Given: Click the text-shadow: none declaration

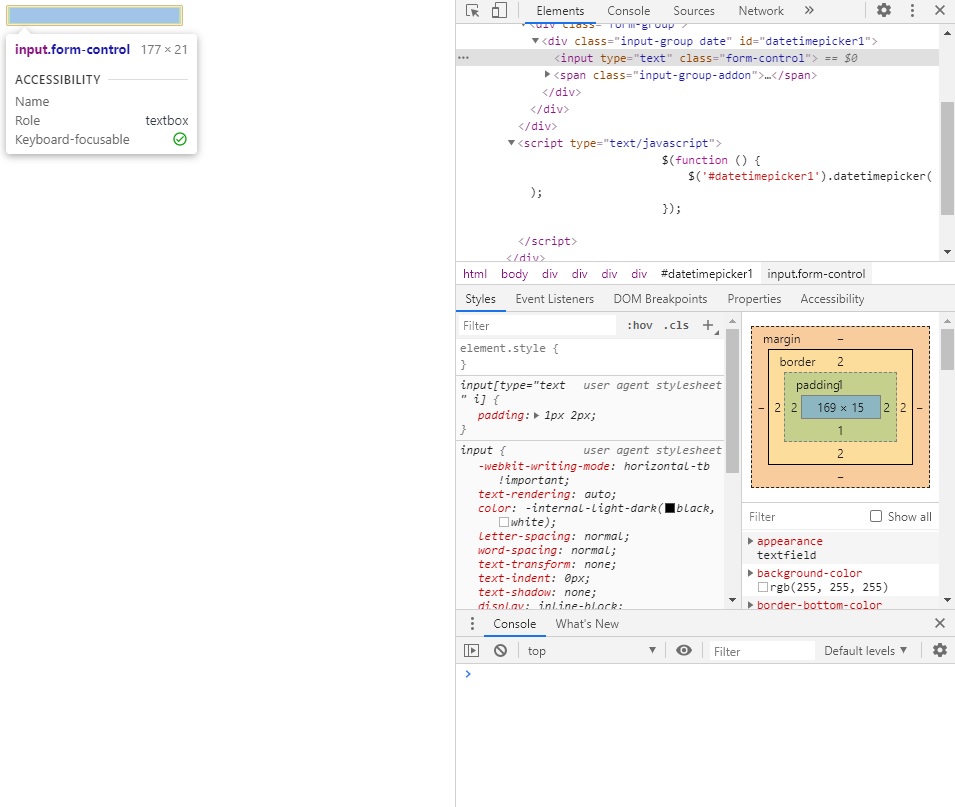Looking at the screenshot, I should tap(537, 592).
